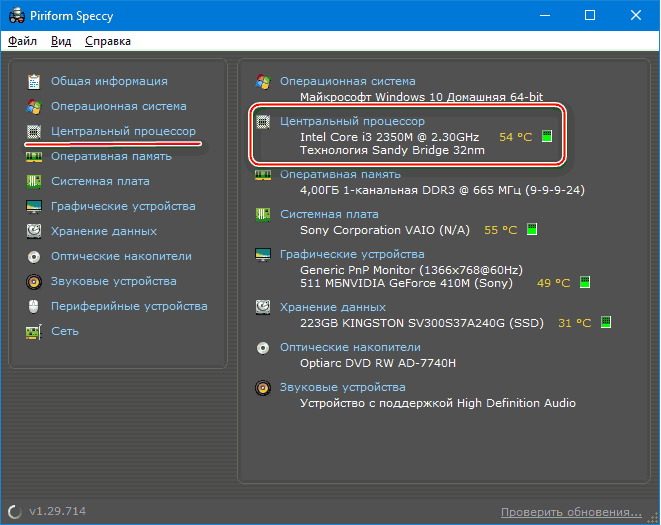Screen dimensions: 661x525
Task: Click the 223GB KINGSTON SV300S37A240G (SSD) text
Action: coord(422,323)
